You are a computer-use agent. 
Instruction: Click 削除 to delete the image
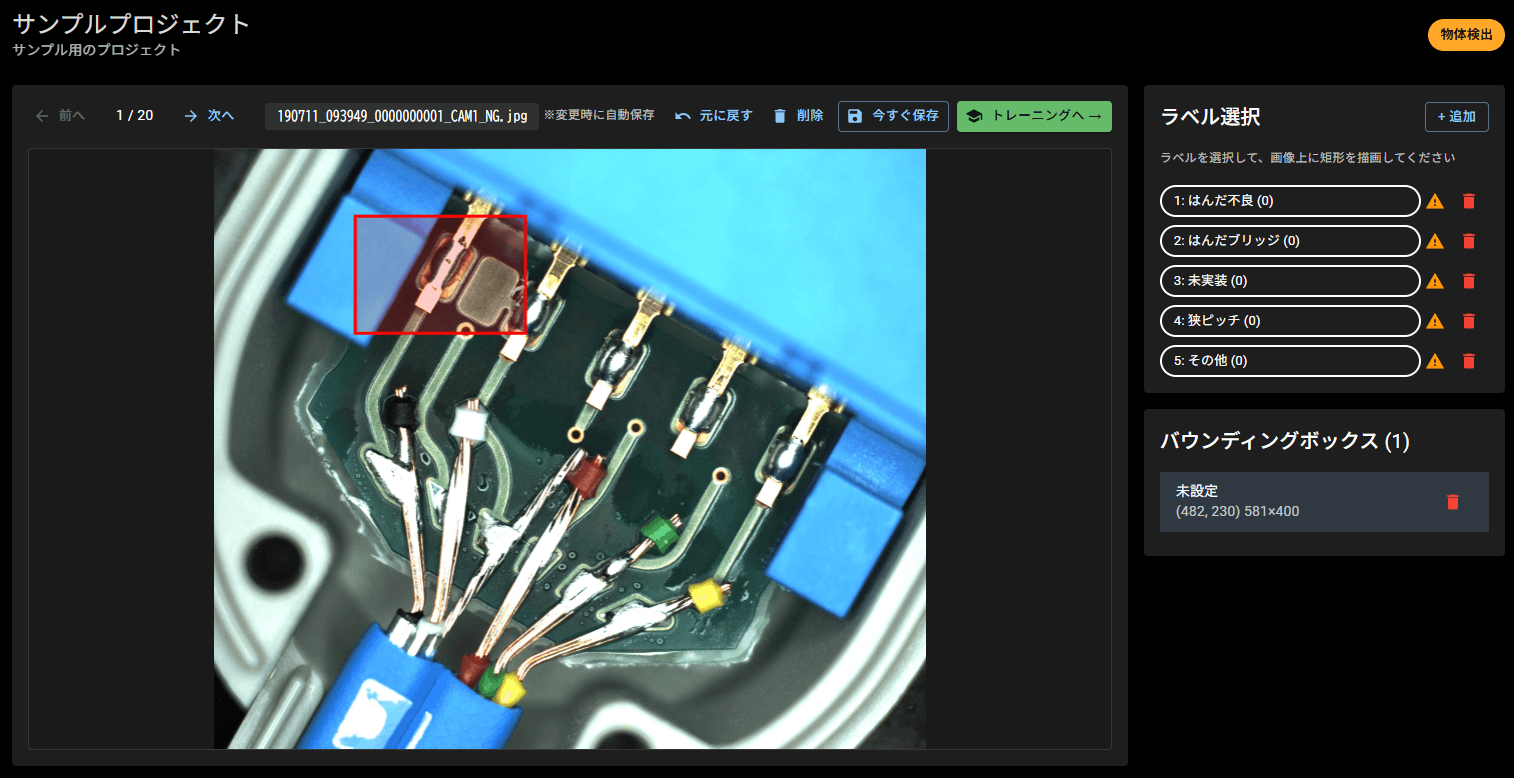point(798,116)
